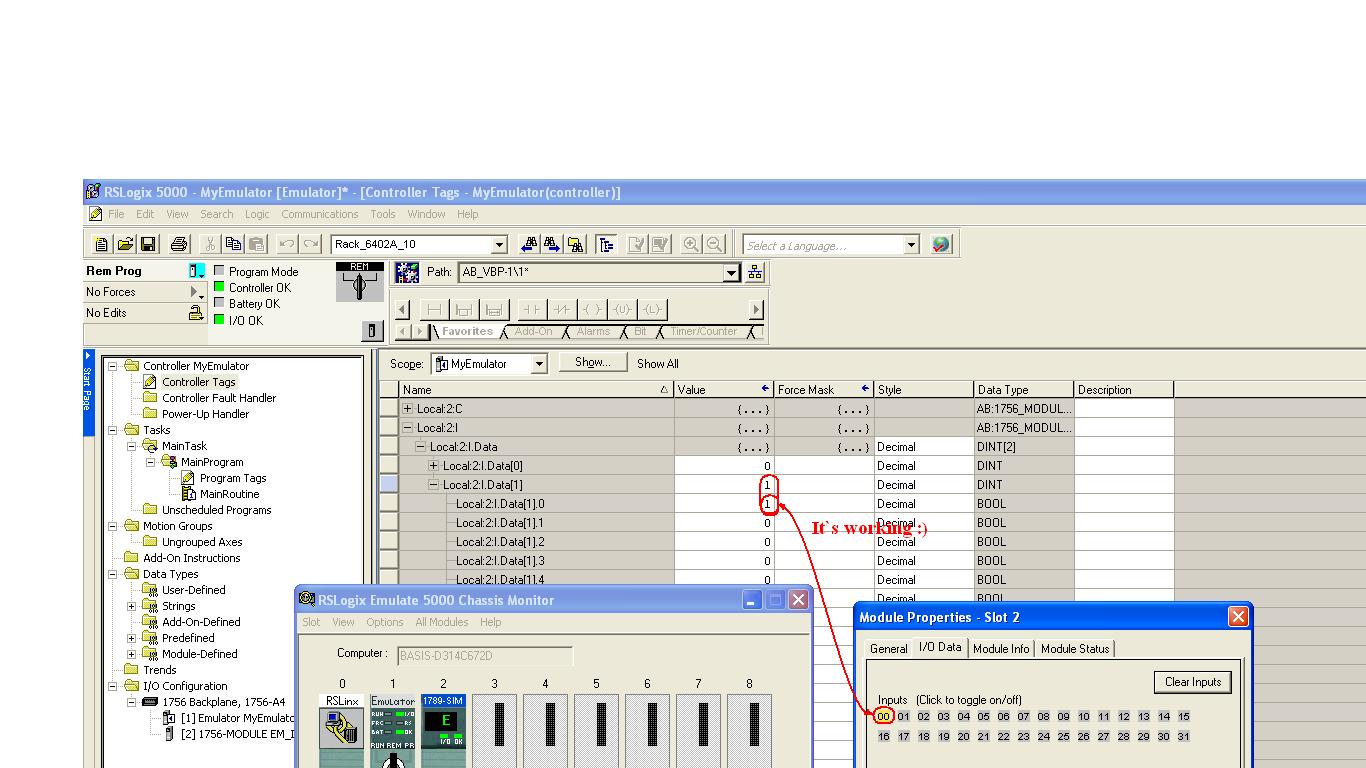Open All Modules menu in Chassis Monitor
The width and height of the screenshot is (1366, 768).
(441, 622)
